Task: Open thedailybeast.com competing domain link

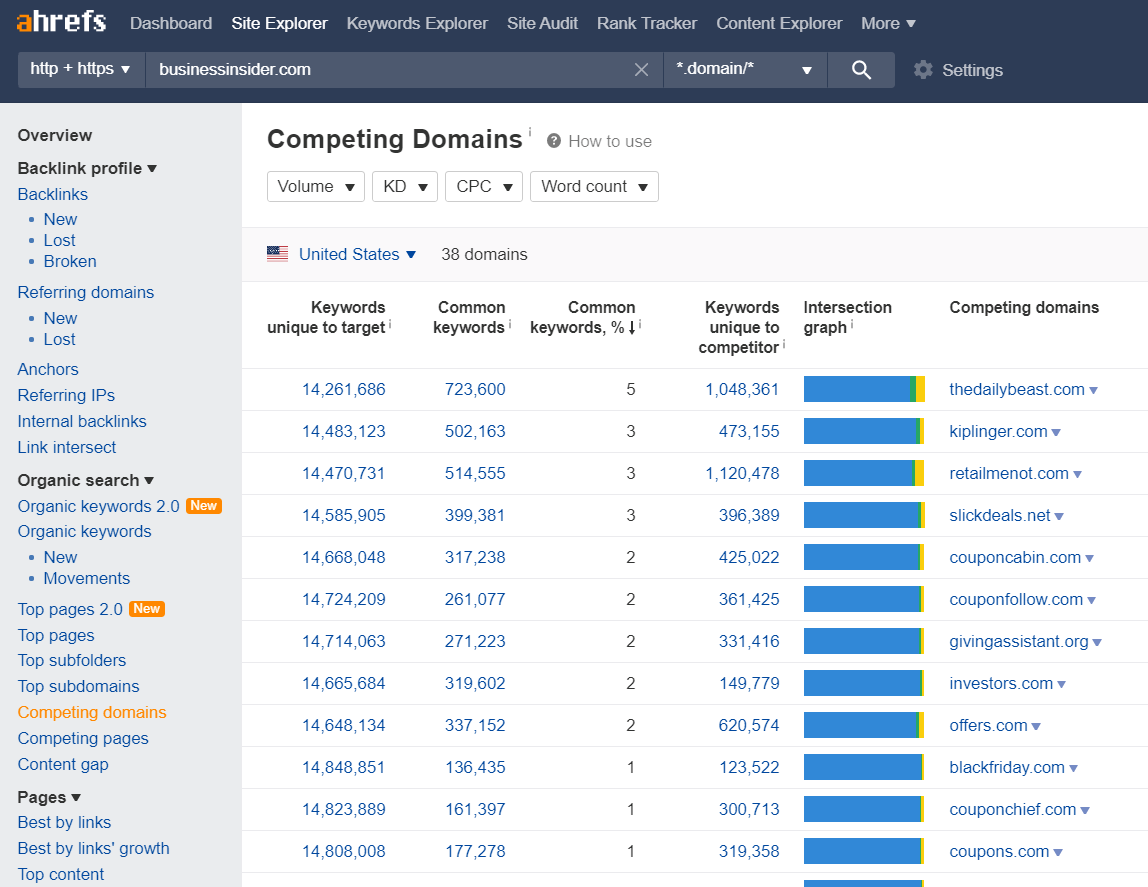Action: pos(1016,390)
